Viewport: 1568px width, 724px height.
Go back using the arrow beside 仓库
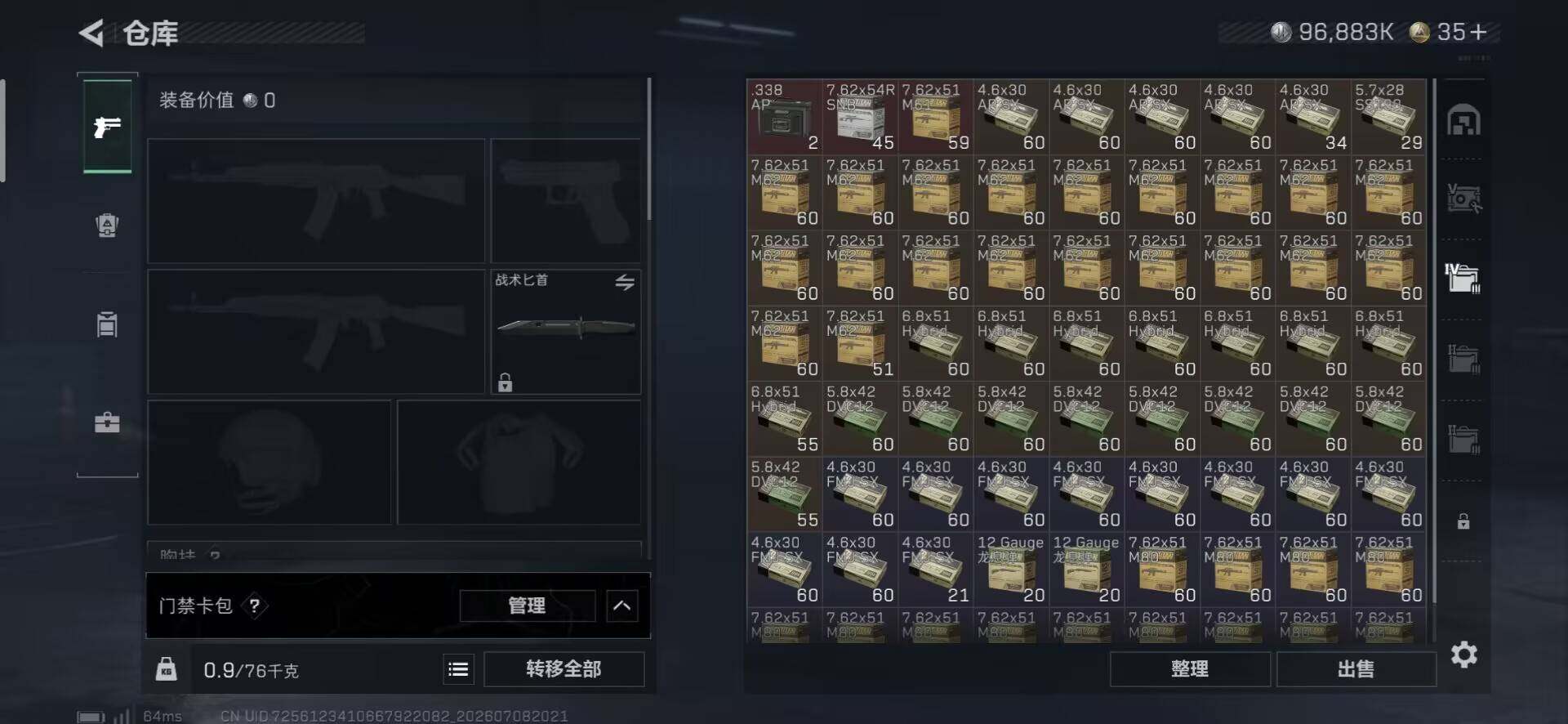[91, 34]
